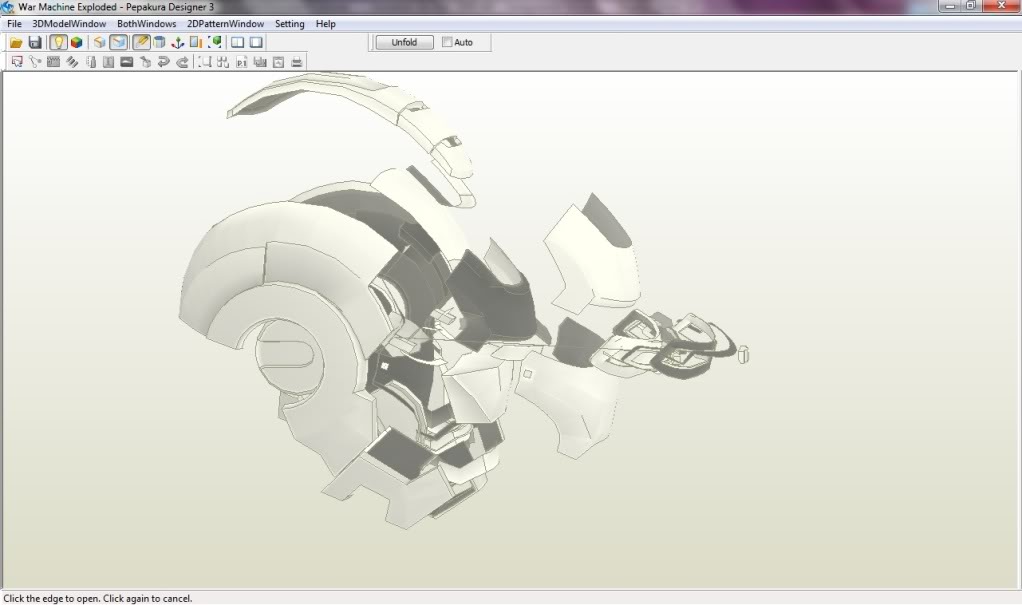1022x605 pixels.
Task: Click the Save floppy disk icon
Action: [35, 42]
